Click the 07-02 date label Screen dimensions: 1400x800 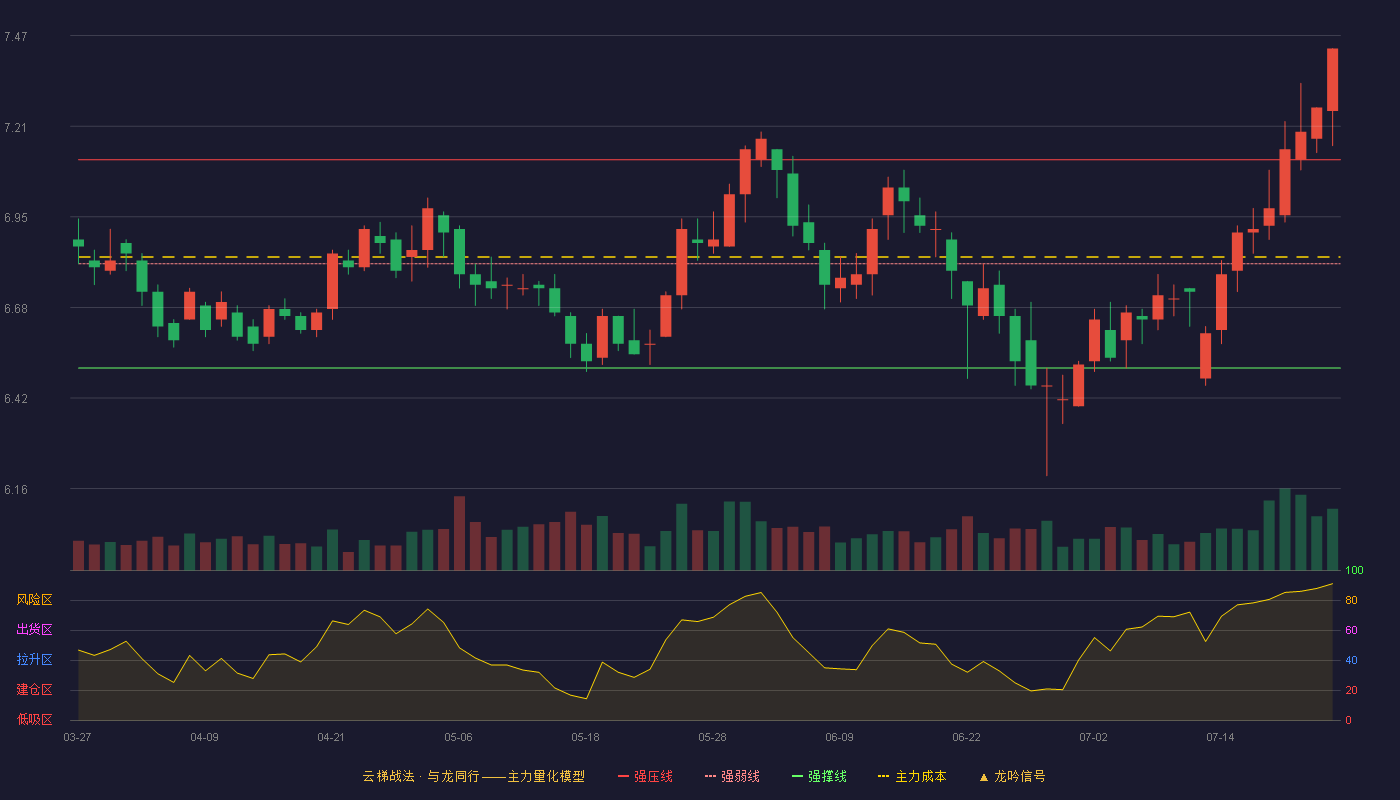click(1093, 737)
